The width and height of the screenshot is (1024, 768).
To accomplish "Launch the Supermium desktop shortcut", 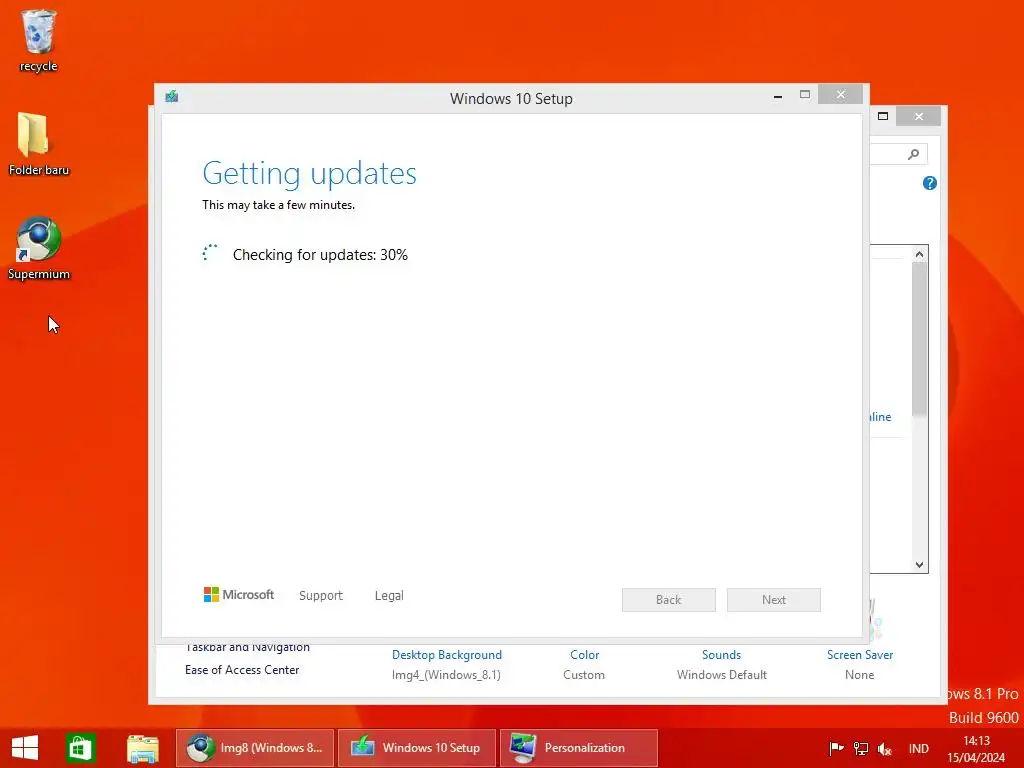I will click(x=39, y=248).
